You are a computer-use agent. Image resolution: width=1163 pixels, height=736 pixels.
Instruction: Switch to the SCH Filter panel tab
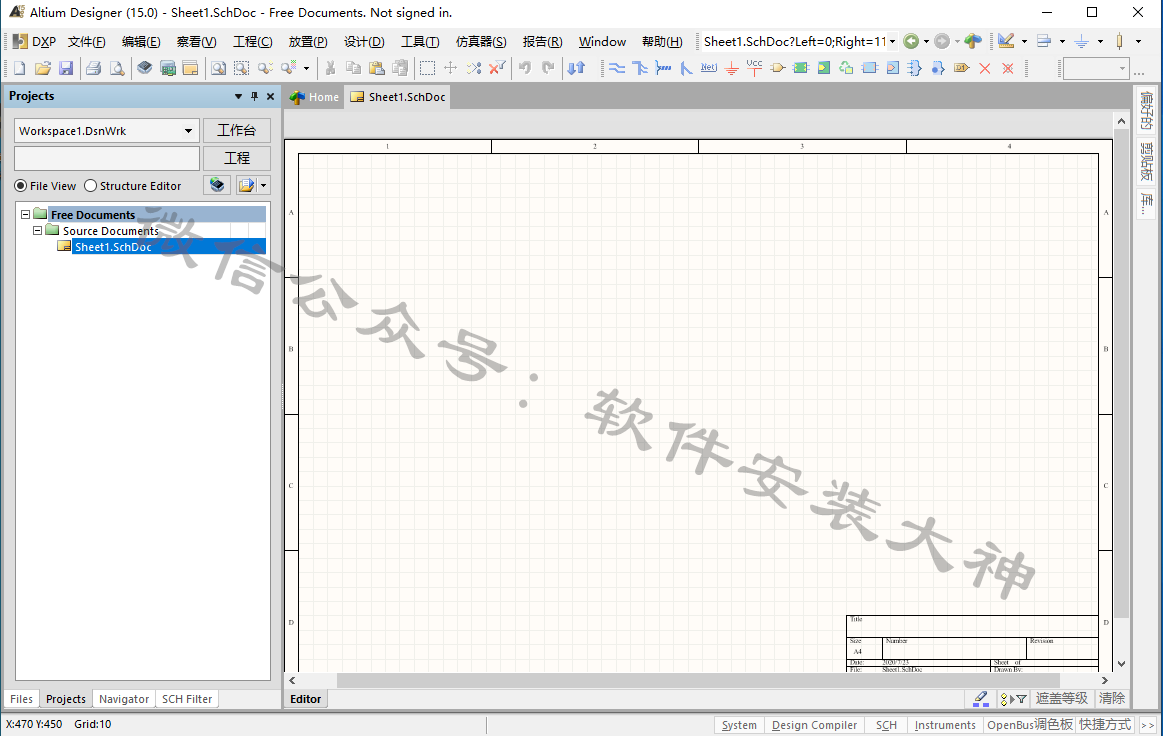click(x=187, y=699)
